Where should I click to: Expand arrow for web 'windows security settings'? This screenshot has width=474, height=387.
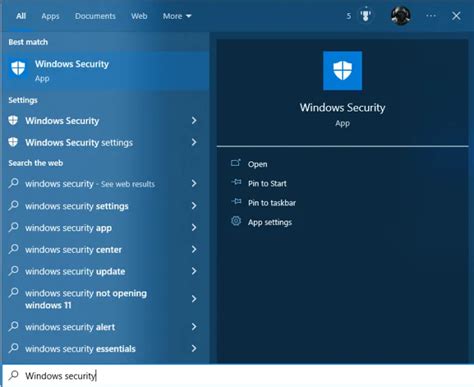[x=194, y=206]
